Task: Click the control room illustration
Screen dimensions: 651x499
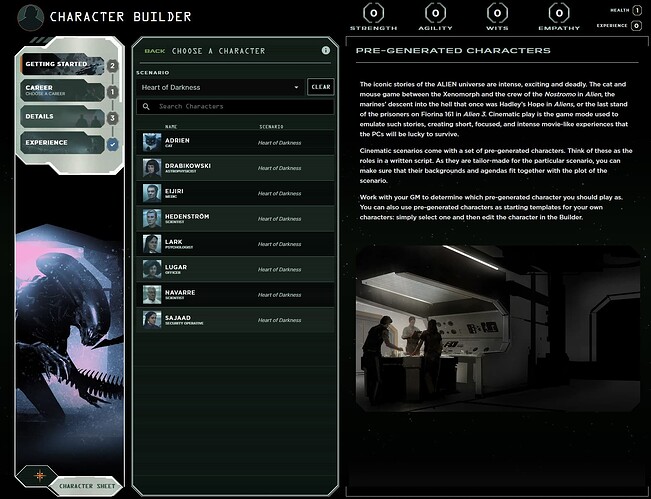Action: [x=498, y=328]
